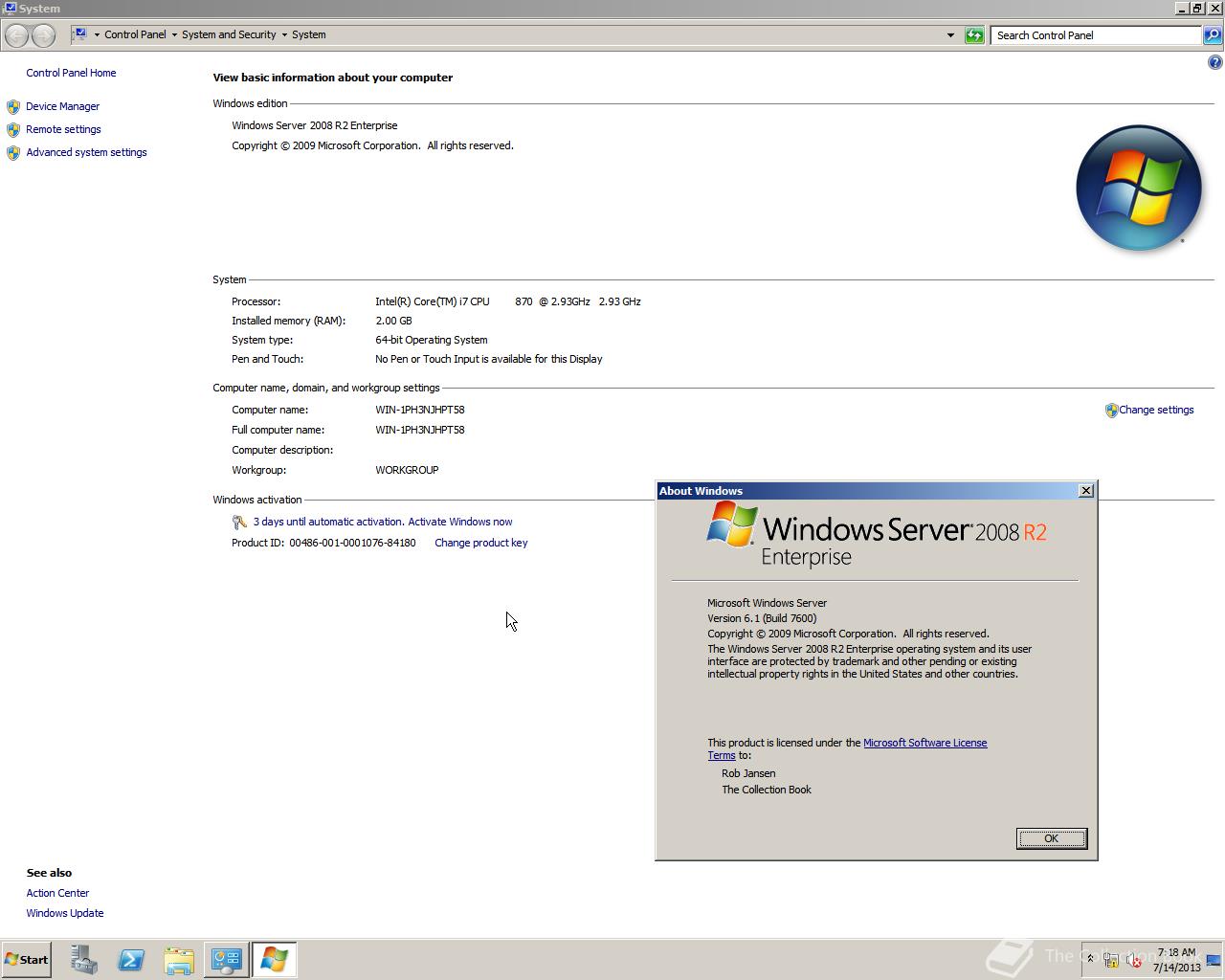Click the licensed user name Rob Jansen
The height and width of the screenshot is (980, 1225).
coord(748,773)
